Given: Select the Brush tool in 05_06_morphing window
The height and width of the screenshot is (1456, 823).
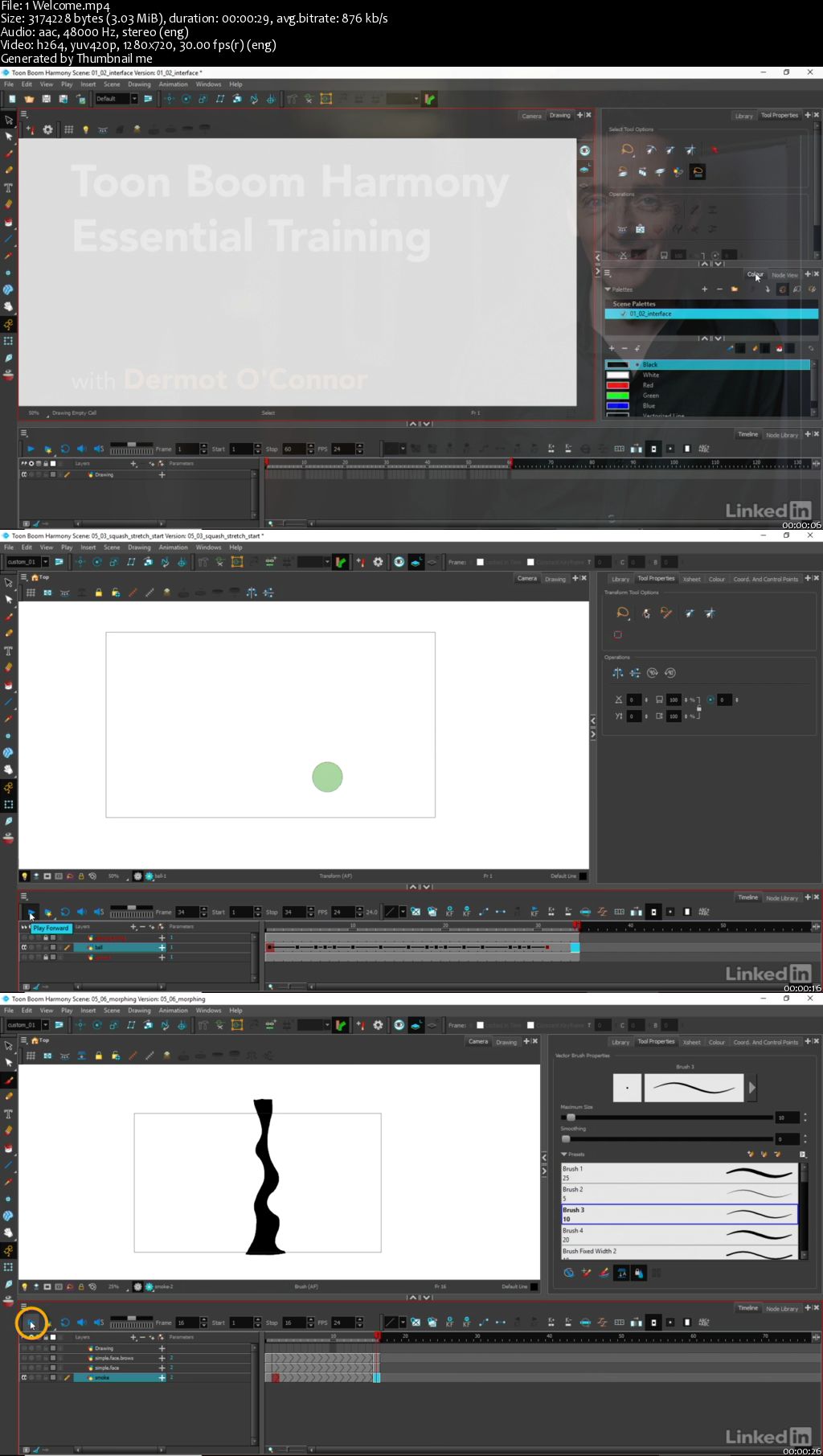Looking at the screenshot, I should point(9,1080).
